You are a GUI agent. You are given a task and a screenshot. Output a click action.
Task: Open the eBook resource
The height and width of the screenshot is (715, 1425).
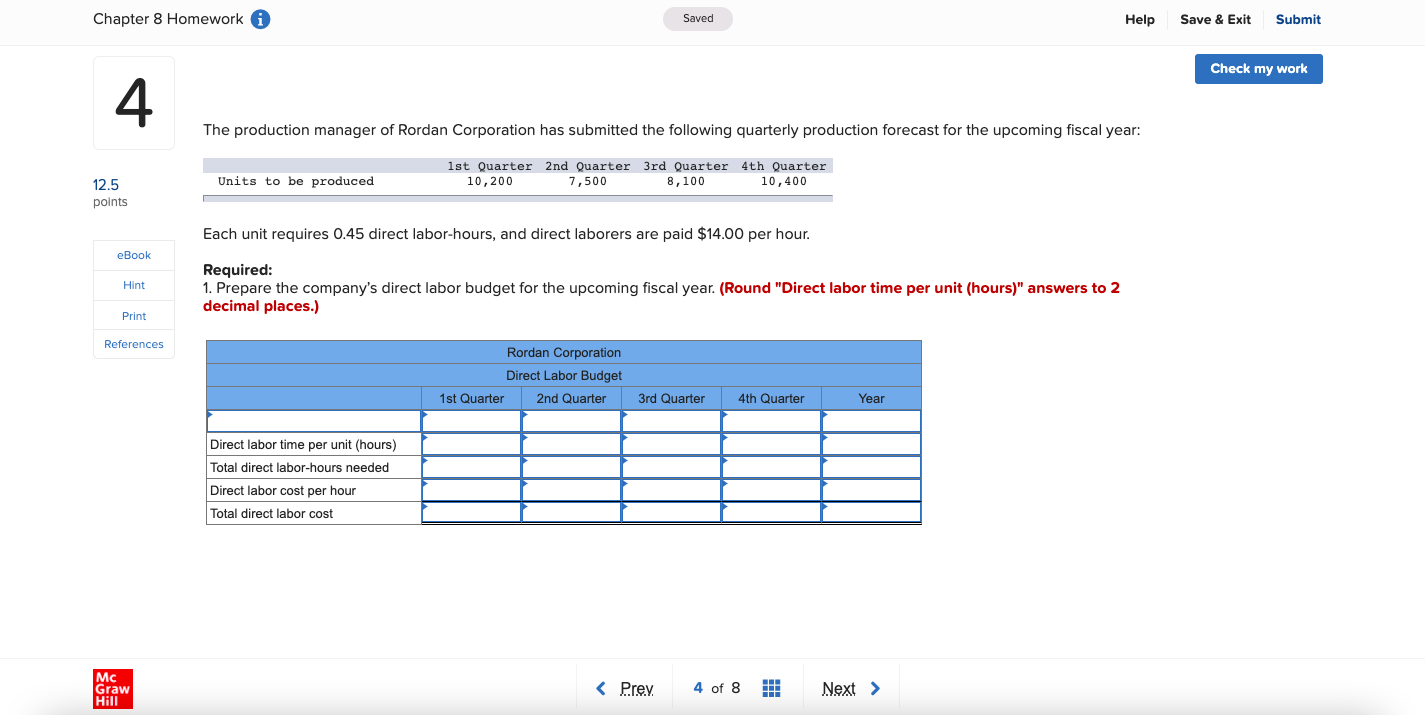point(133,255)
